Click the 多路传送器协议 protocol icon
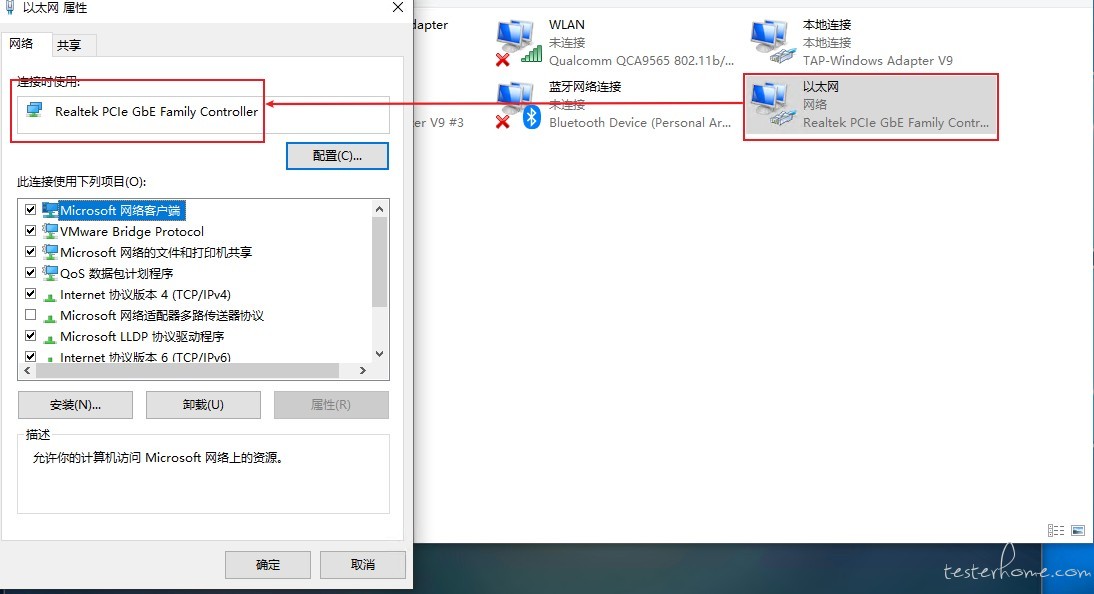Image resolution: width=1094 pixels, height=594 pixels. (x=50, y=317)
